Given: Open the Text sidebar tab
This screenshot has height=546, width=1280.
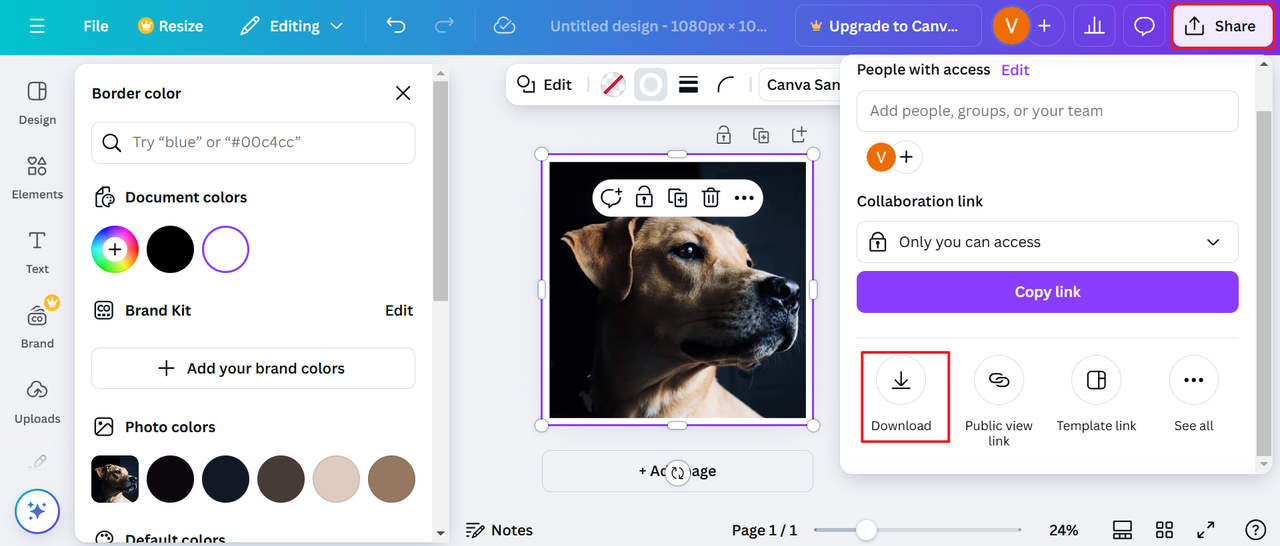Looking at the screenshot, I should [x=37, y=252].
